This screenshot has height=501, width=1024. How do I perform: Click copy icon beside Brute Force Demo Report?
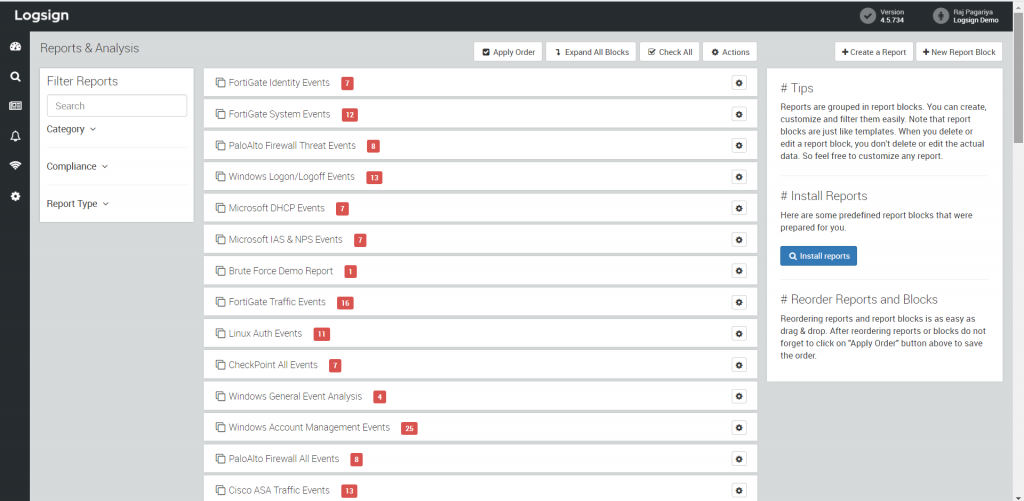pos(219,270)
